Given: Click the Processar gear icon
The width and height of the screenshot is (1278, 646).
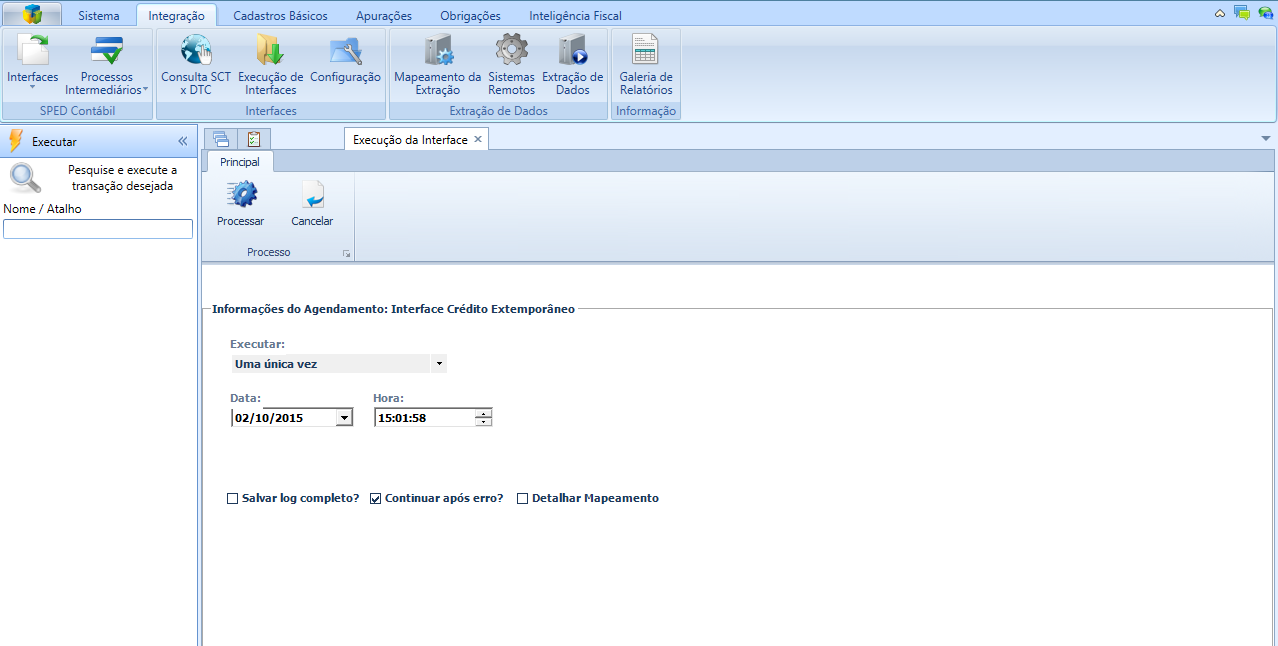Looking at the screenshot, I should click(x=241, y=194).
